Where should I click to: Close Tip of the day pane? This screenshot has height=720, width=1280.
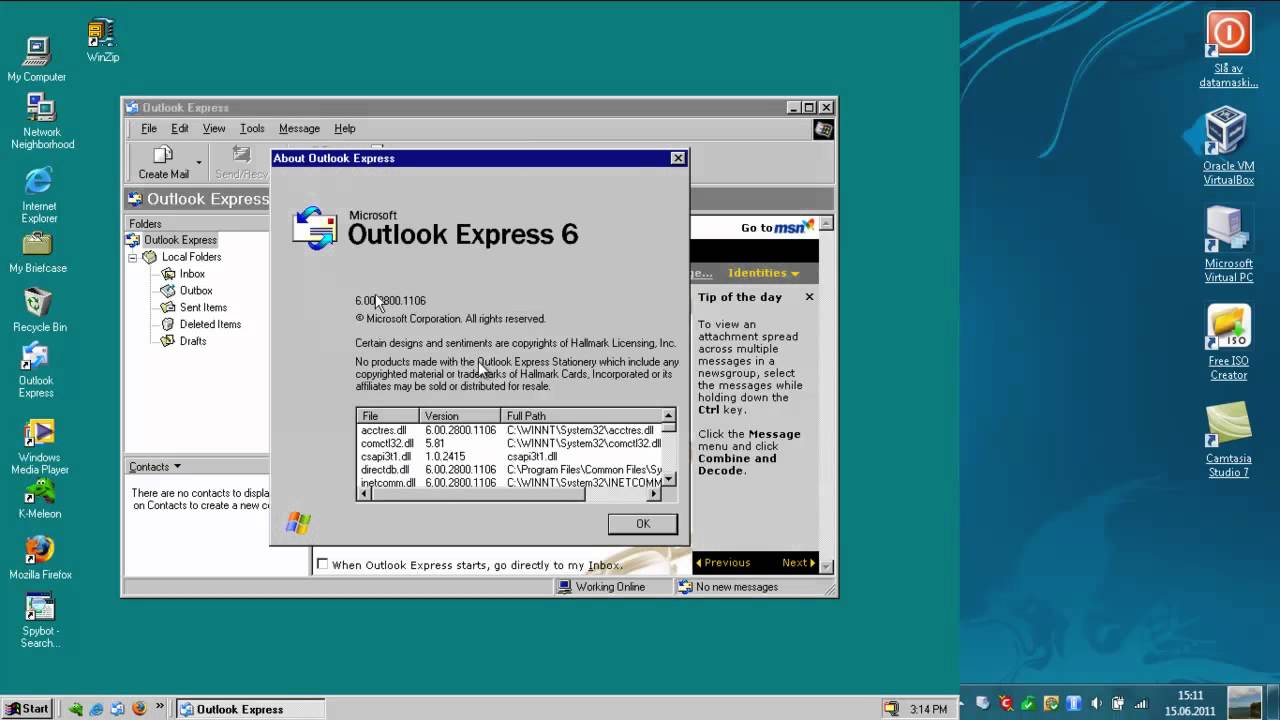(x=809, y=297)
